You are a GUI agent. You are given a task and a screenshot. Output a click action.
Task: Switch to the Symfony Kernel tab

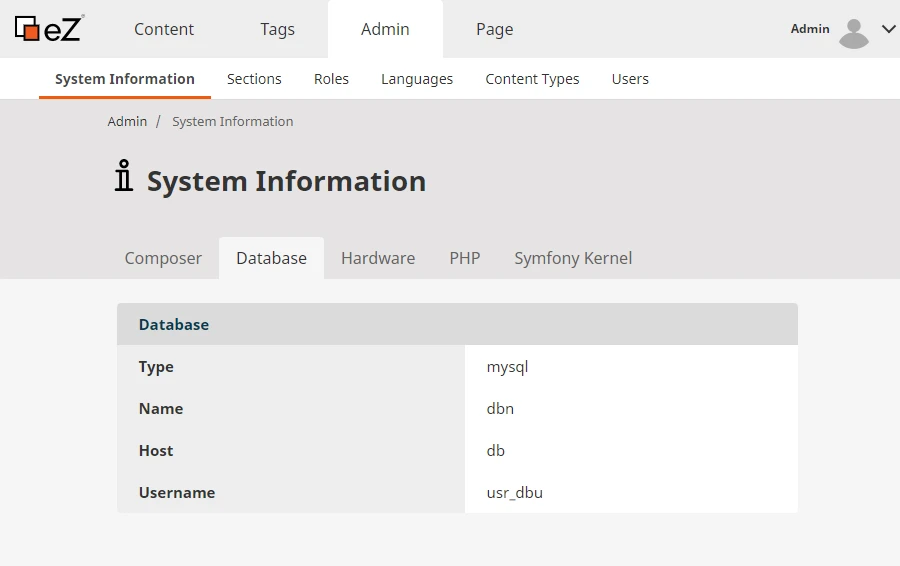point(573,258)
